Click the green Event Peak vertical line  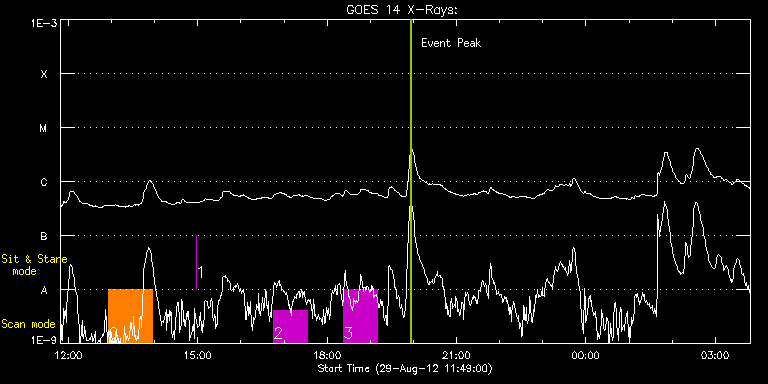tap(411, 181)
